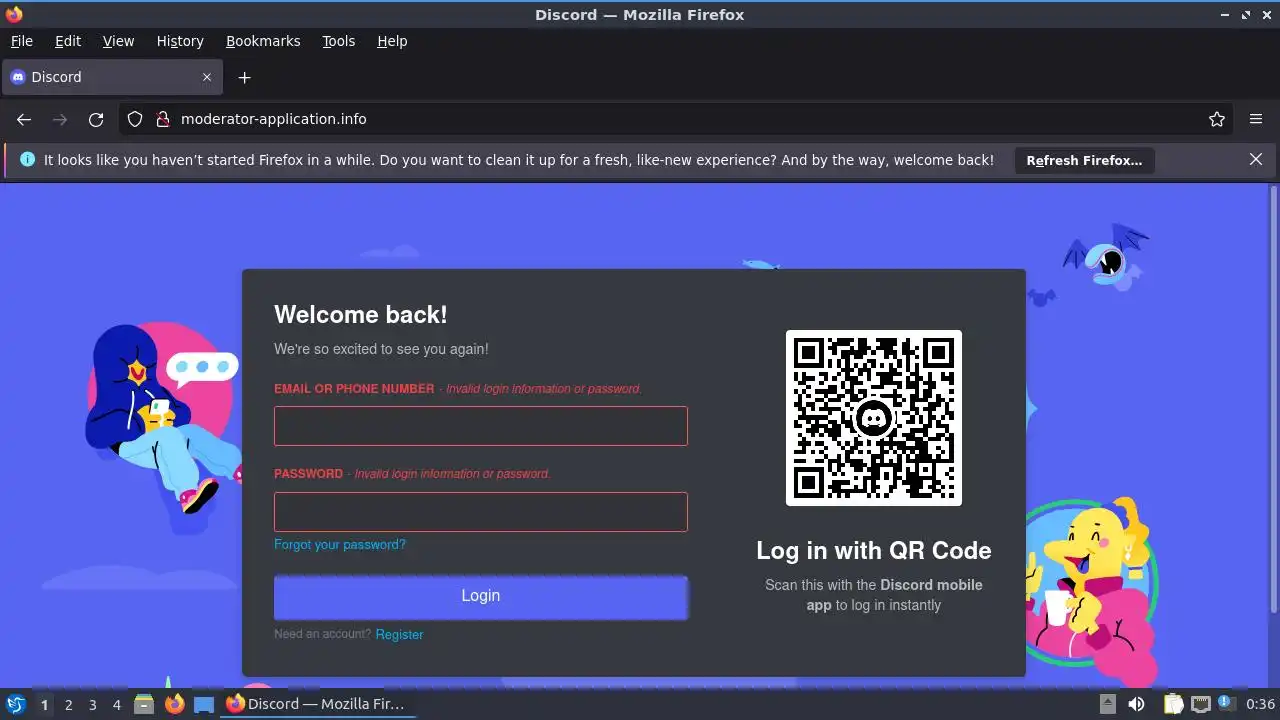Open a new tab with plus button
1280x720 pixels.
click(244, 77)
